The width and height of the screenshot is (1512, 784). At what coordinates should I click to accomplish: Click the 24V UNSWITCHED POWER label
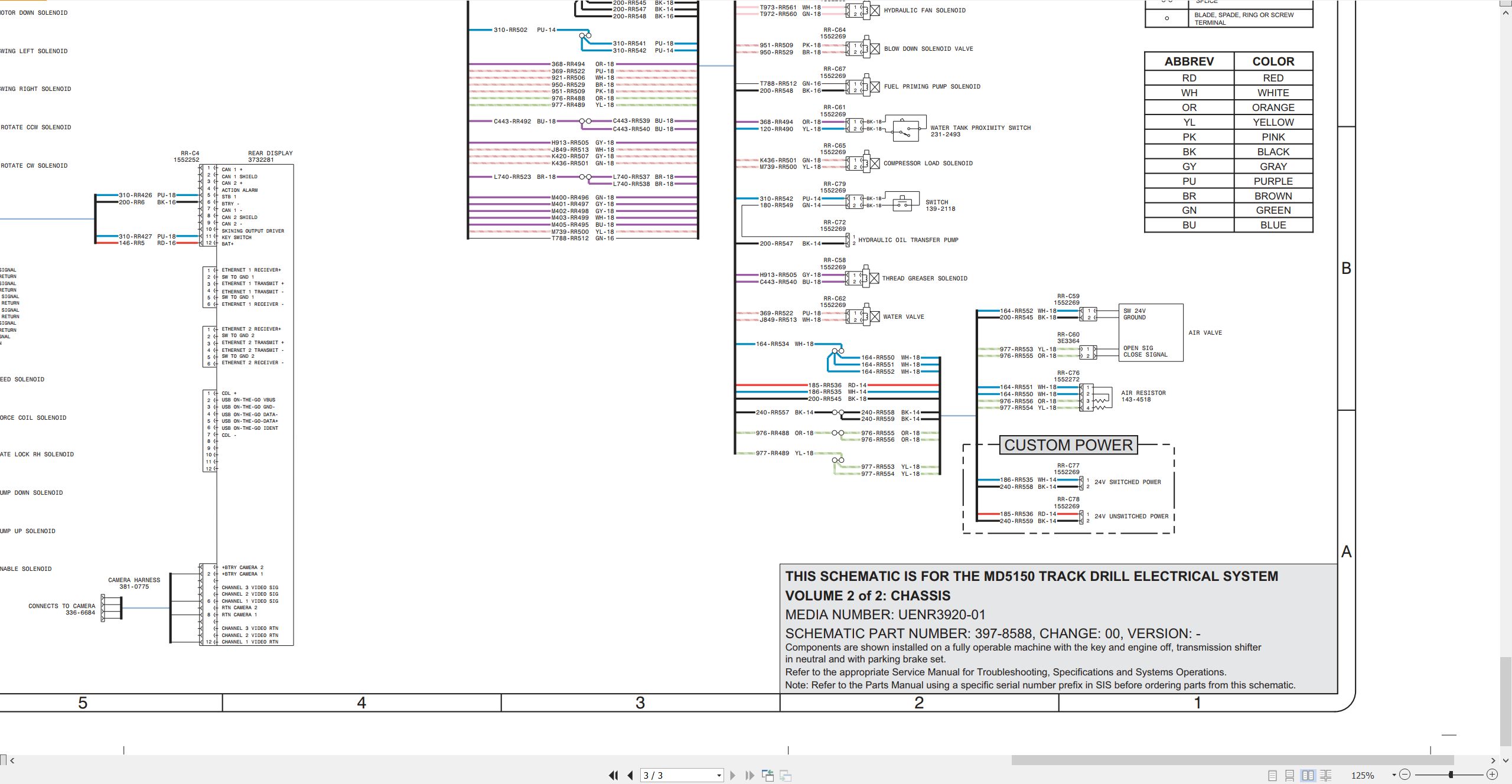(x=1131, y=517)
